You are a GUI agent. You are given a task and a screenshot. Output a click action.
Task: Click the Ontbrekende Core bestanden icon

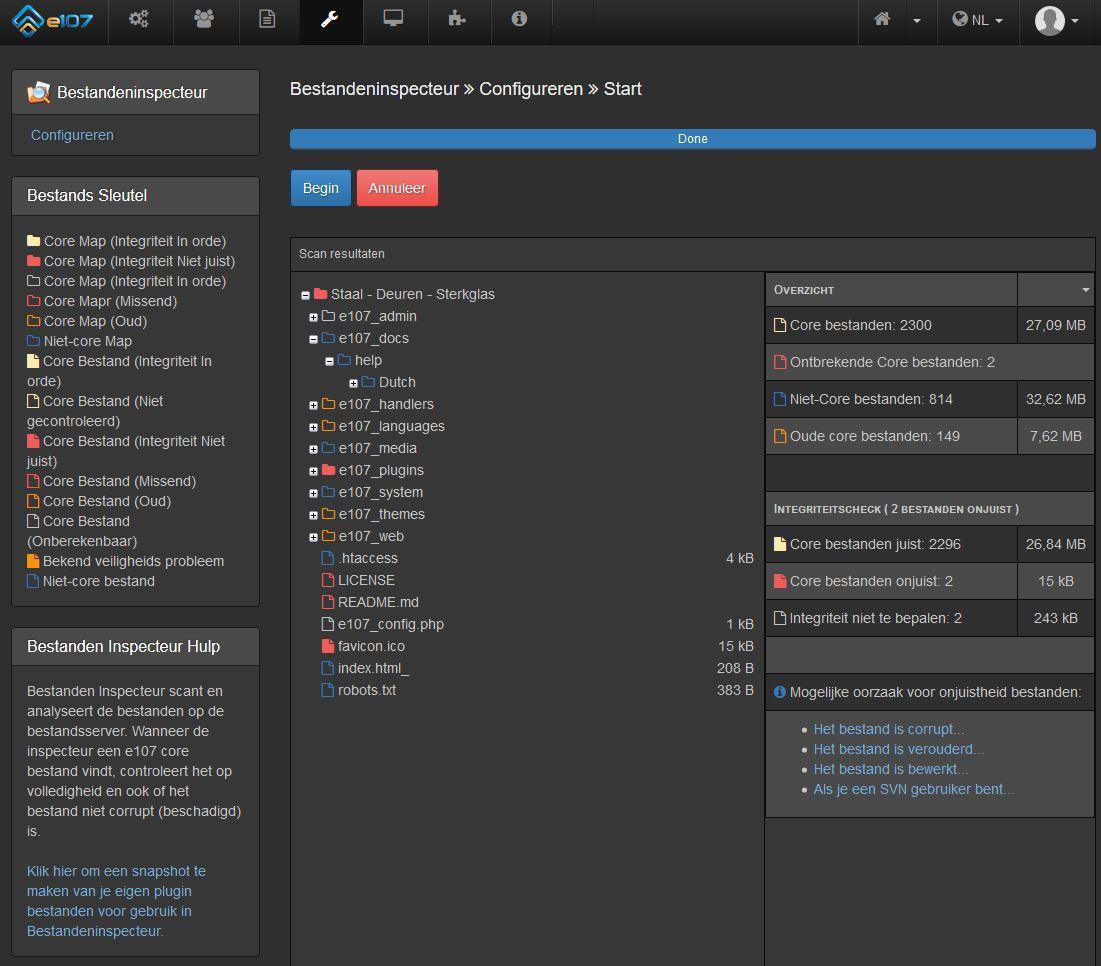click(779, 362)
